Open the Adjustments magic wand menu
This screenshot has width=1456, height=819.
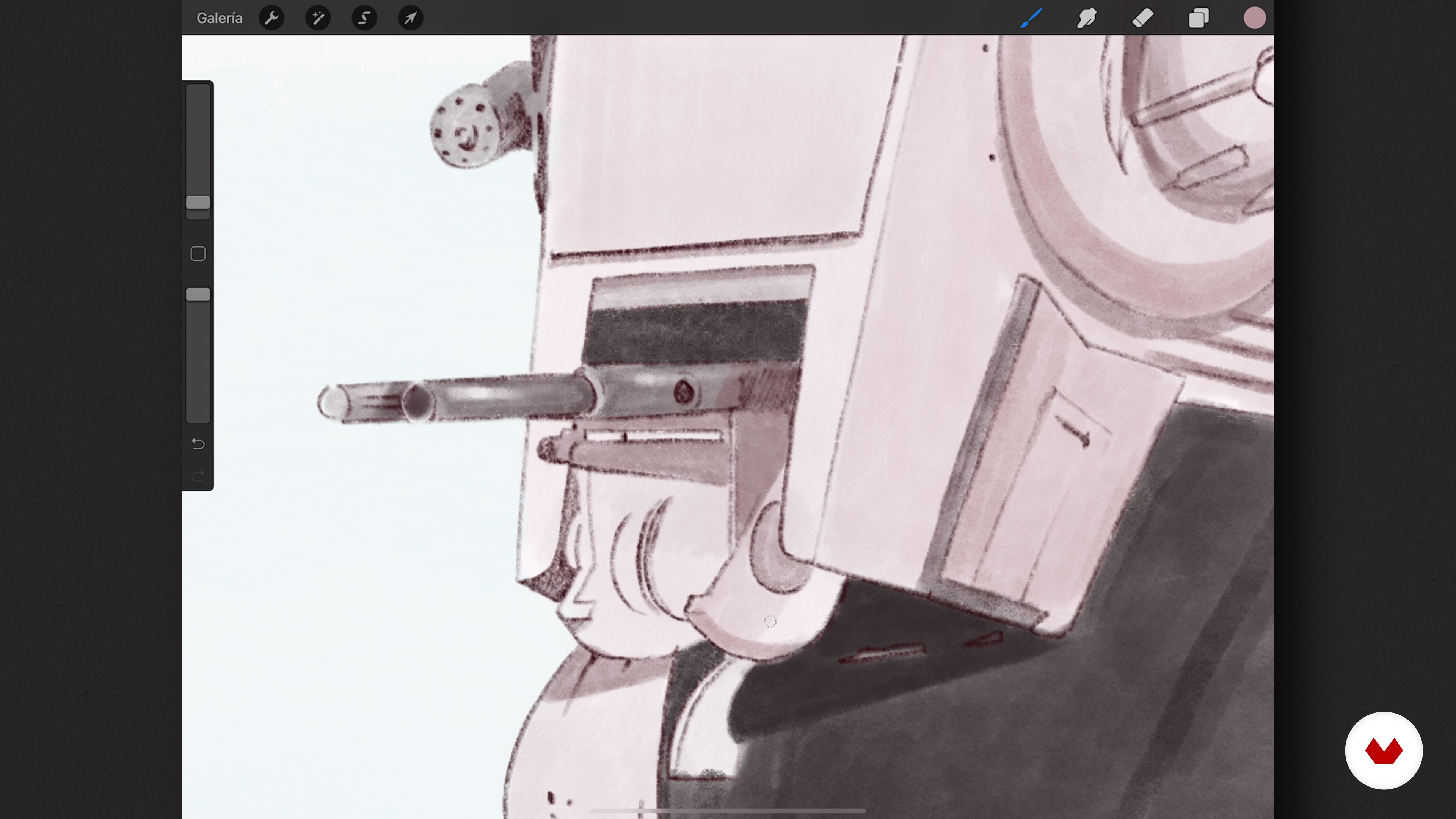[x=318, y=18]
